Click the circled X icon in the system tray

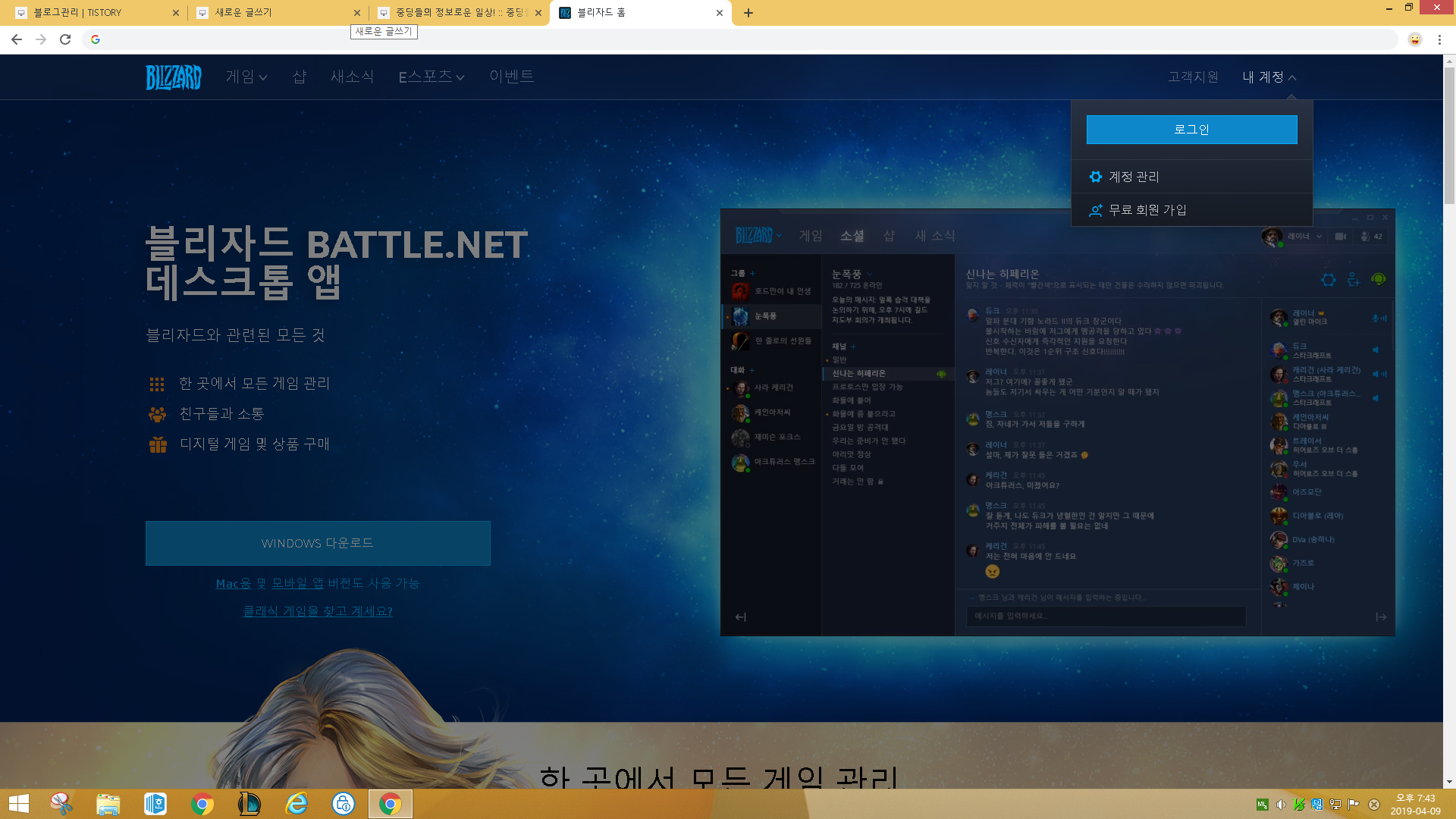(1373, 805)
